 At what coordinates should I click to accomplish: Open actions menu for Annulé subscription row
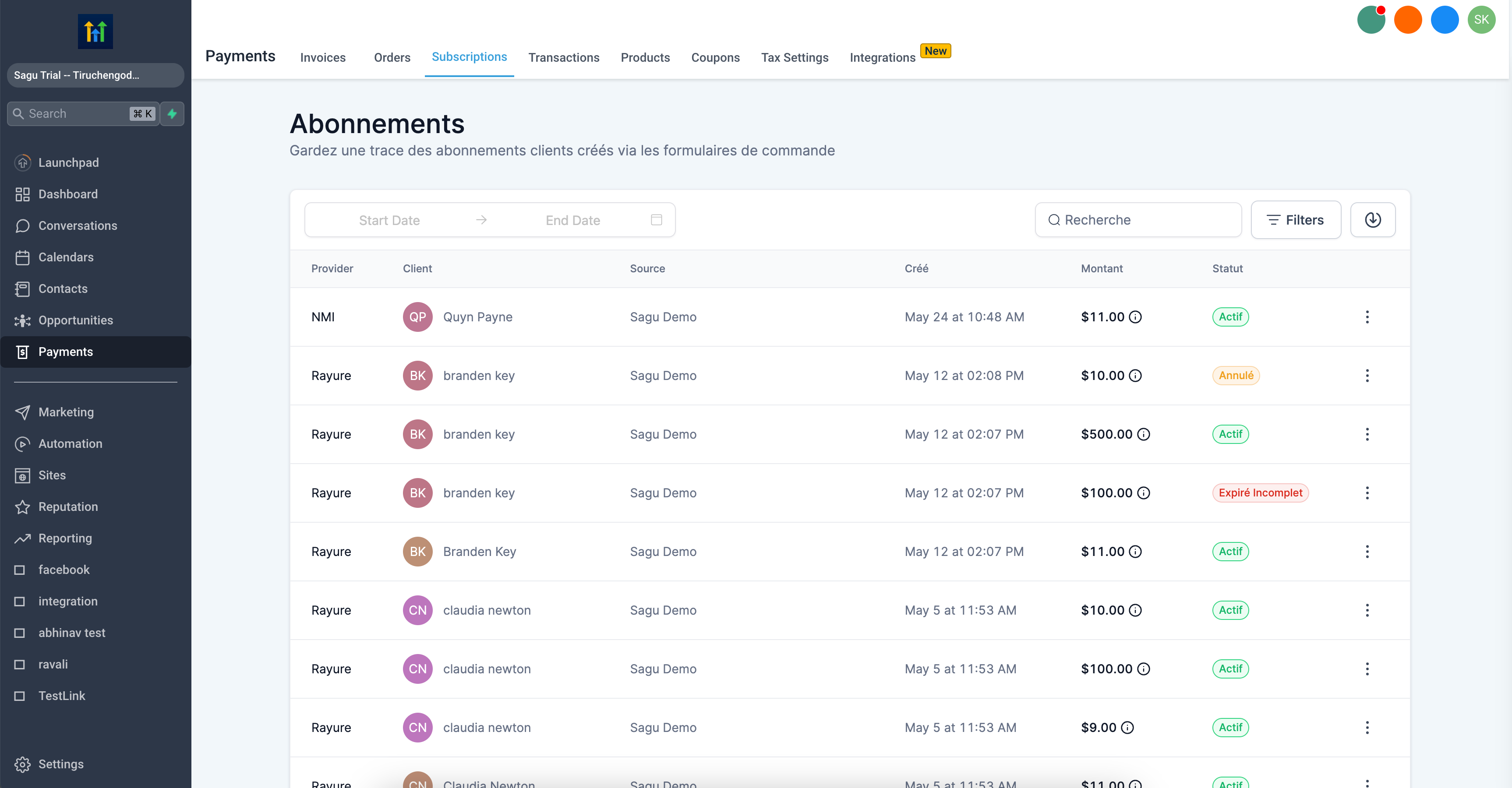(x=1367, y=376)
